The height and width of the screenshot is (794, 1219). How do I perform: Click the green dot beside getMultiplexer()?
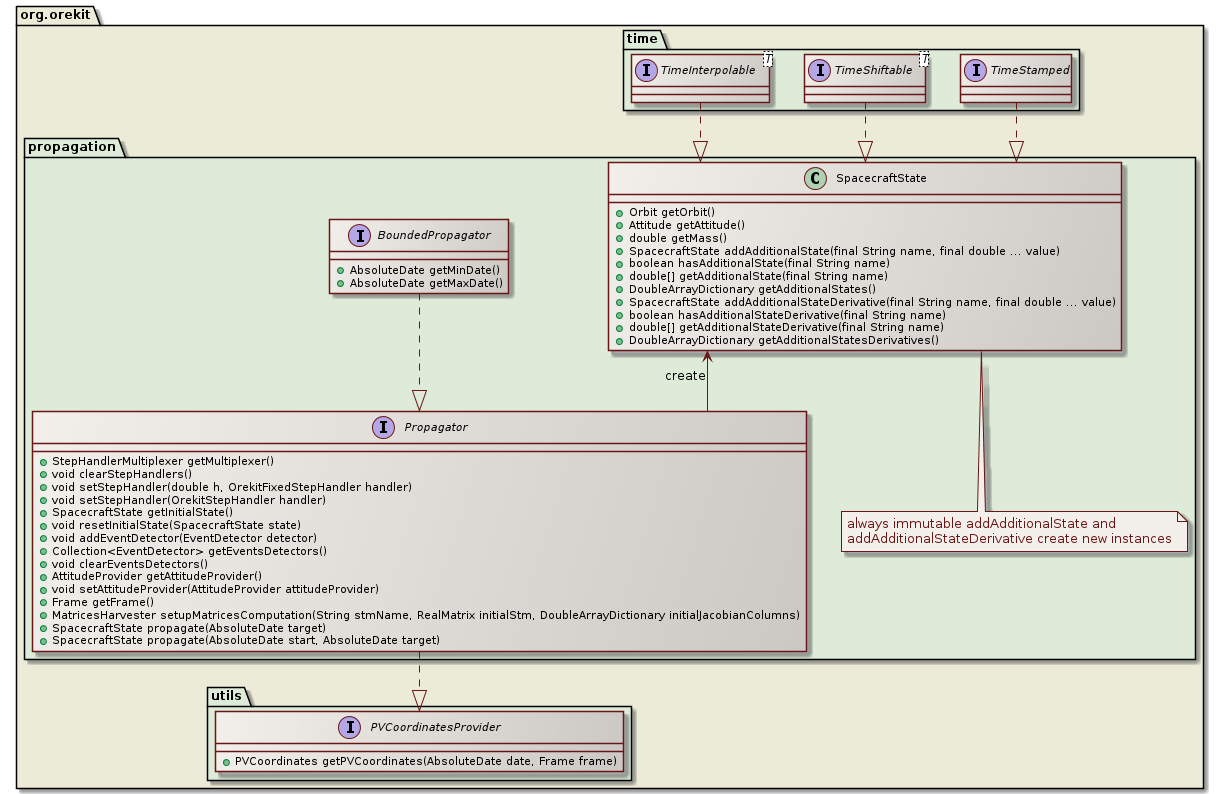point(44,461)
